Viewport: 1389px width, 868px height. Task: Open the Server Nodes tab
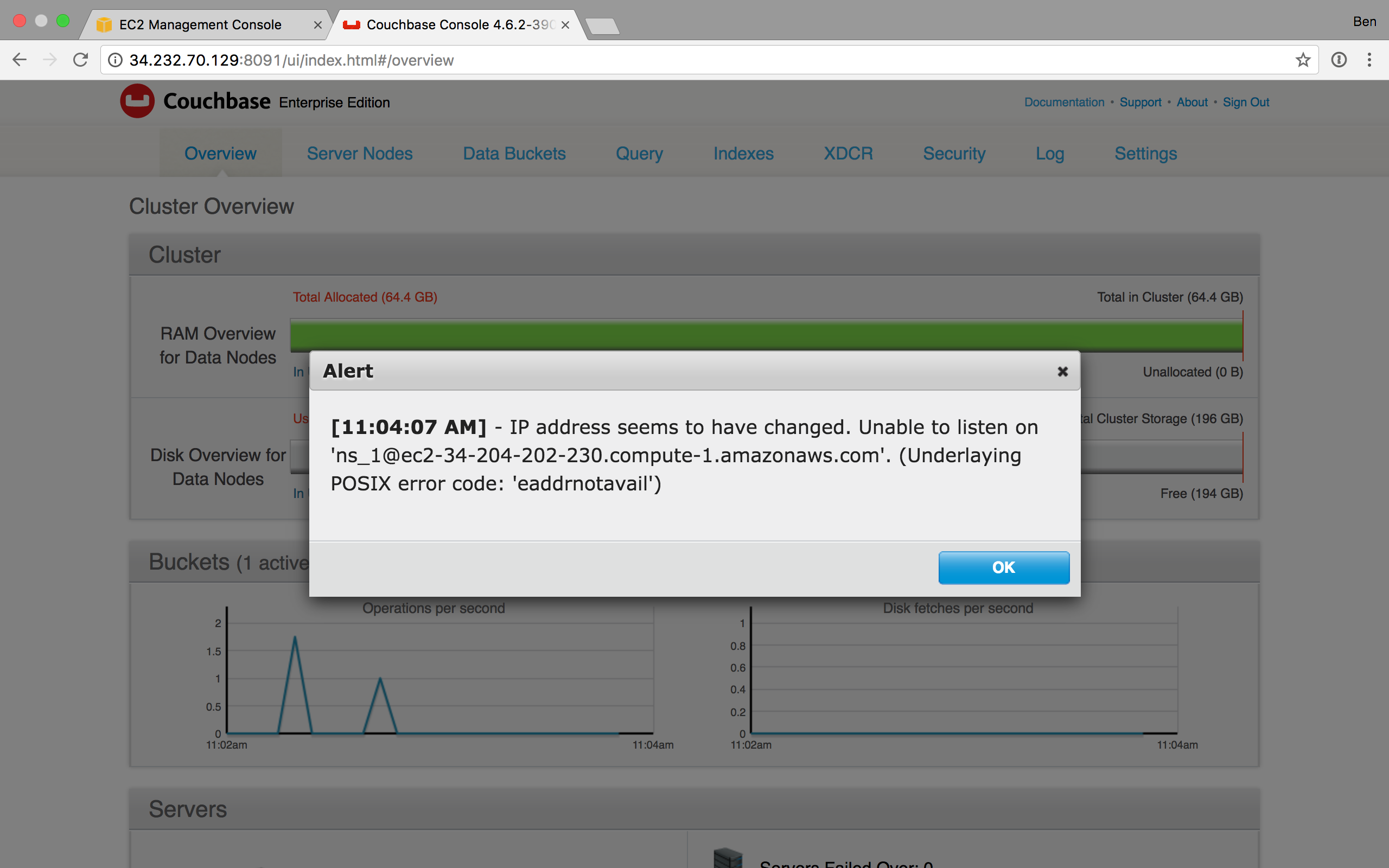(x=359, y=154)
